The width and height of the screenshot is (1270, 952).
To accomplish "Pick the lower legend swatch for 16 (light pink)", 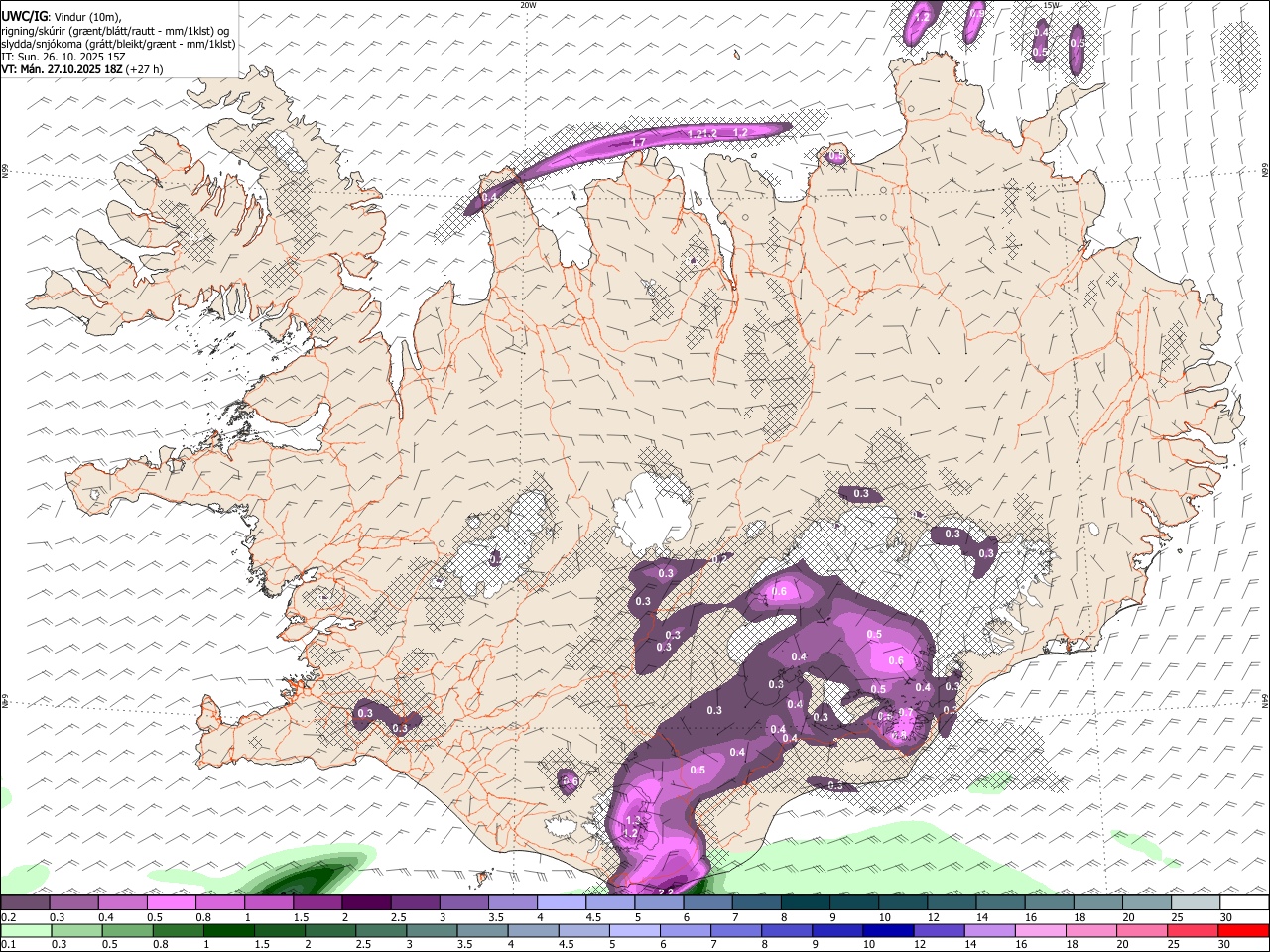I will (x=1041, y=931).
